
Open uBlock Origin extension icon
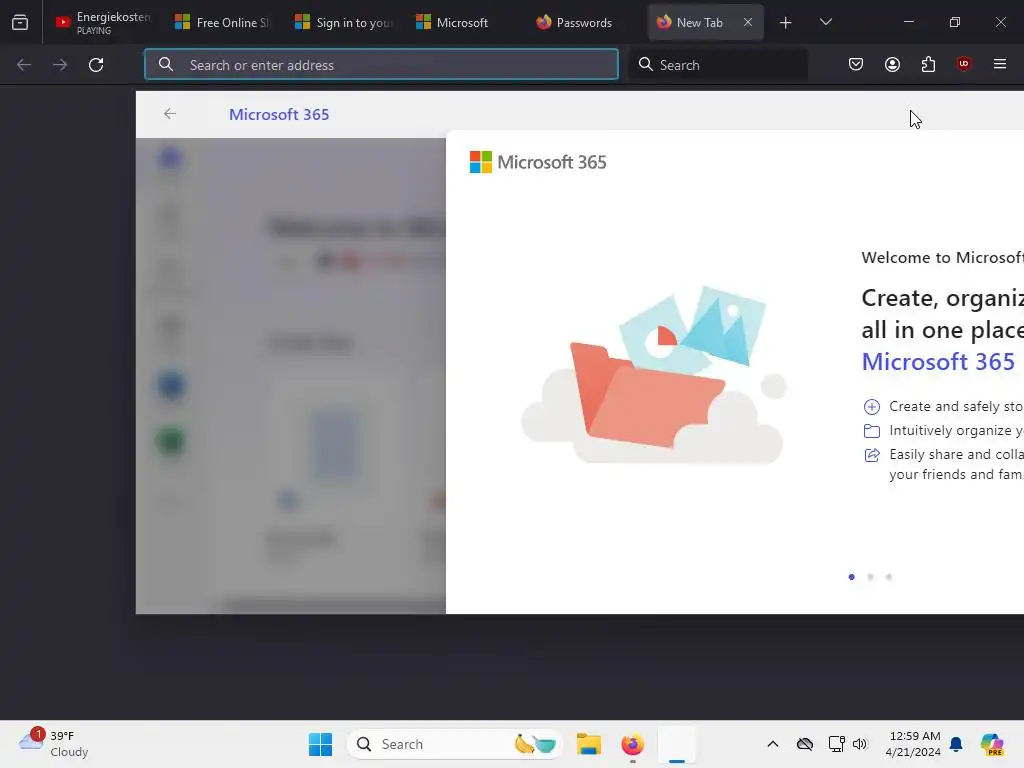964,64
